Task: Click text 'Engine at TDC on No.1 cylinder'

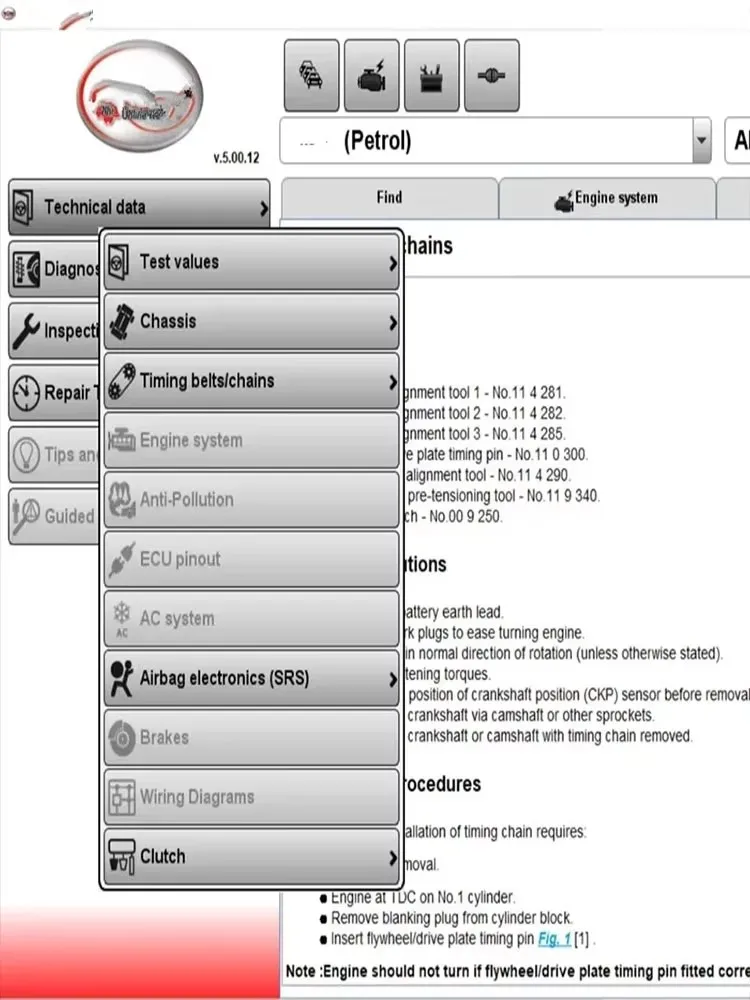Action: (423, 897)
